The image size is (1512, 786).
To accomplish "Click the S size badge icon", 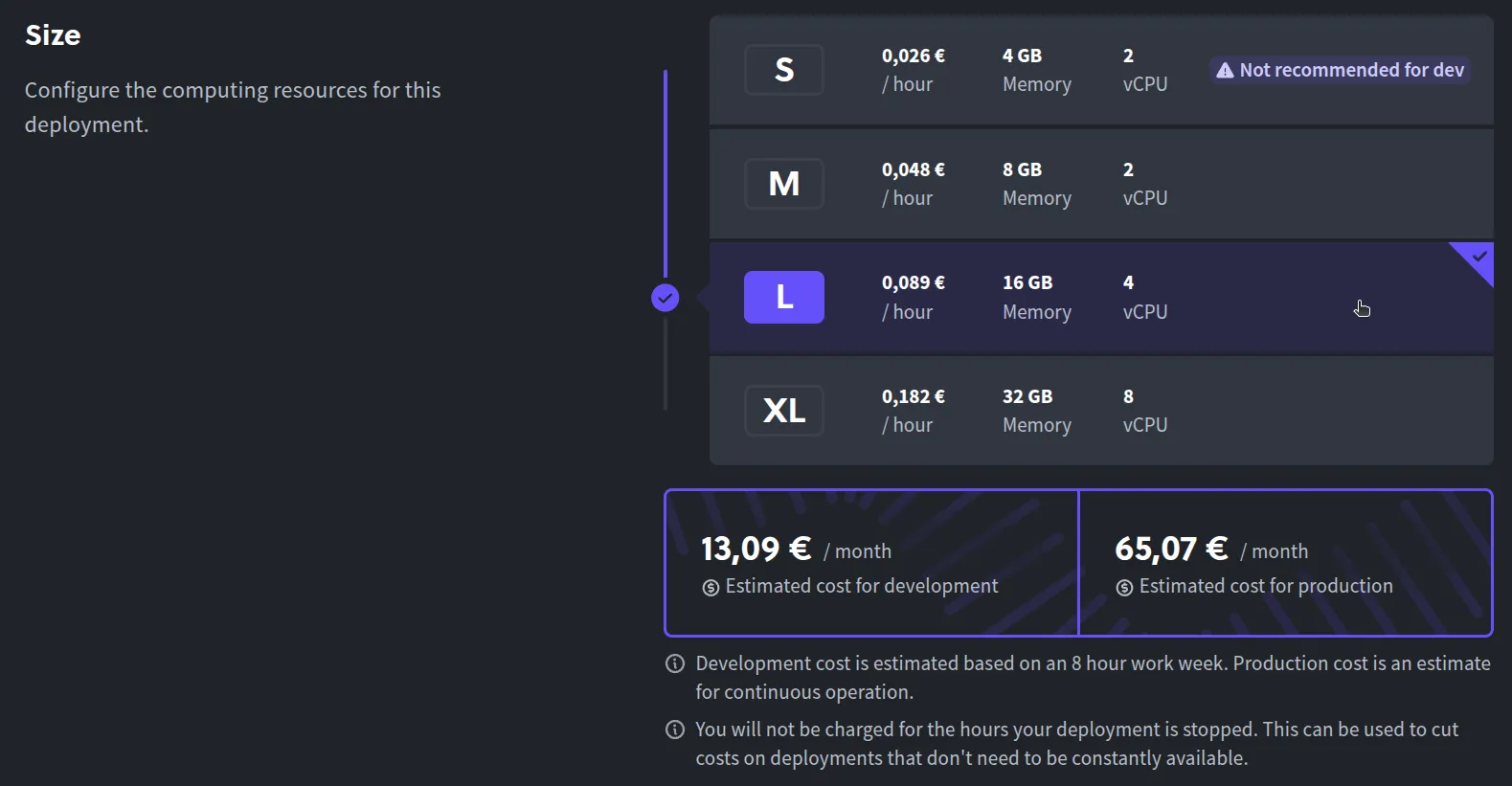I will (x=783, y=70).
